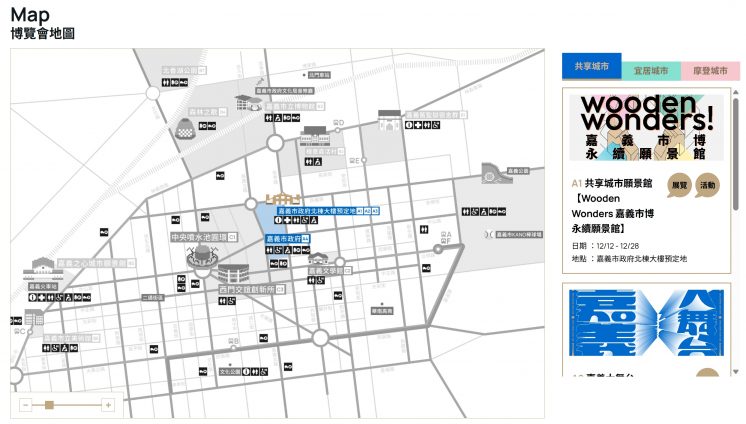Click the map zoom-out minus button
Image resolution: width=746 pixels, height=424 pixels.
point(25,404)
